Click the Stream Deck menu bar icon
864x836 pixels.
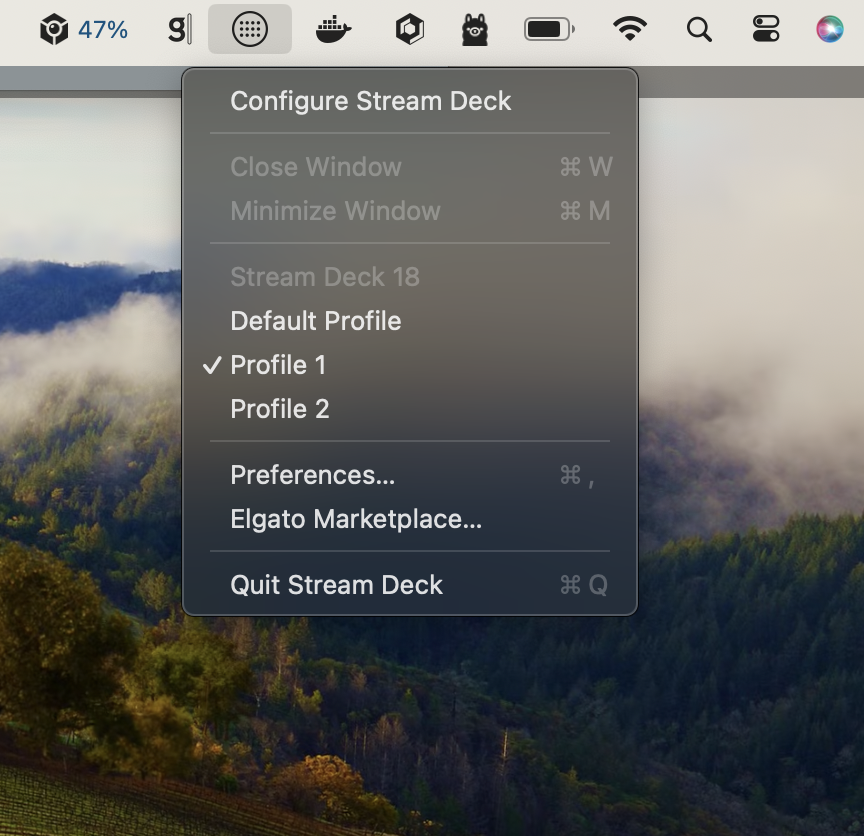[250, 29]
